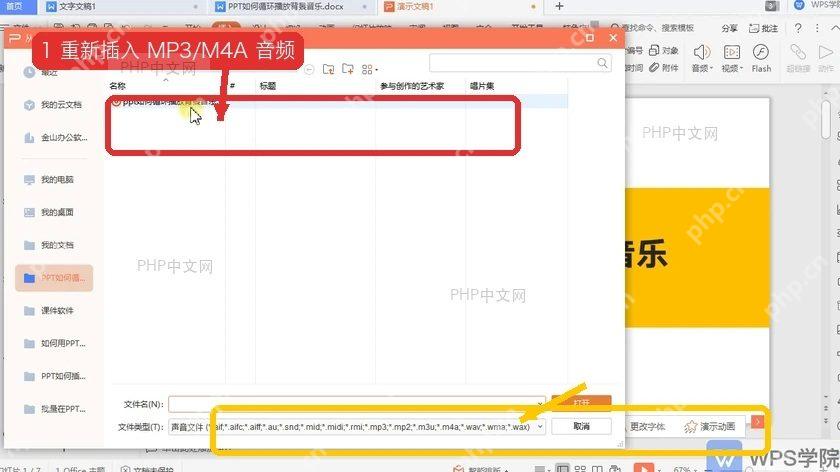
Task: Click the 分享 share button
Action: (729, 28)
